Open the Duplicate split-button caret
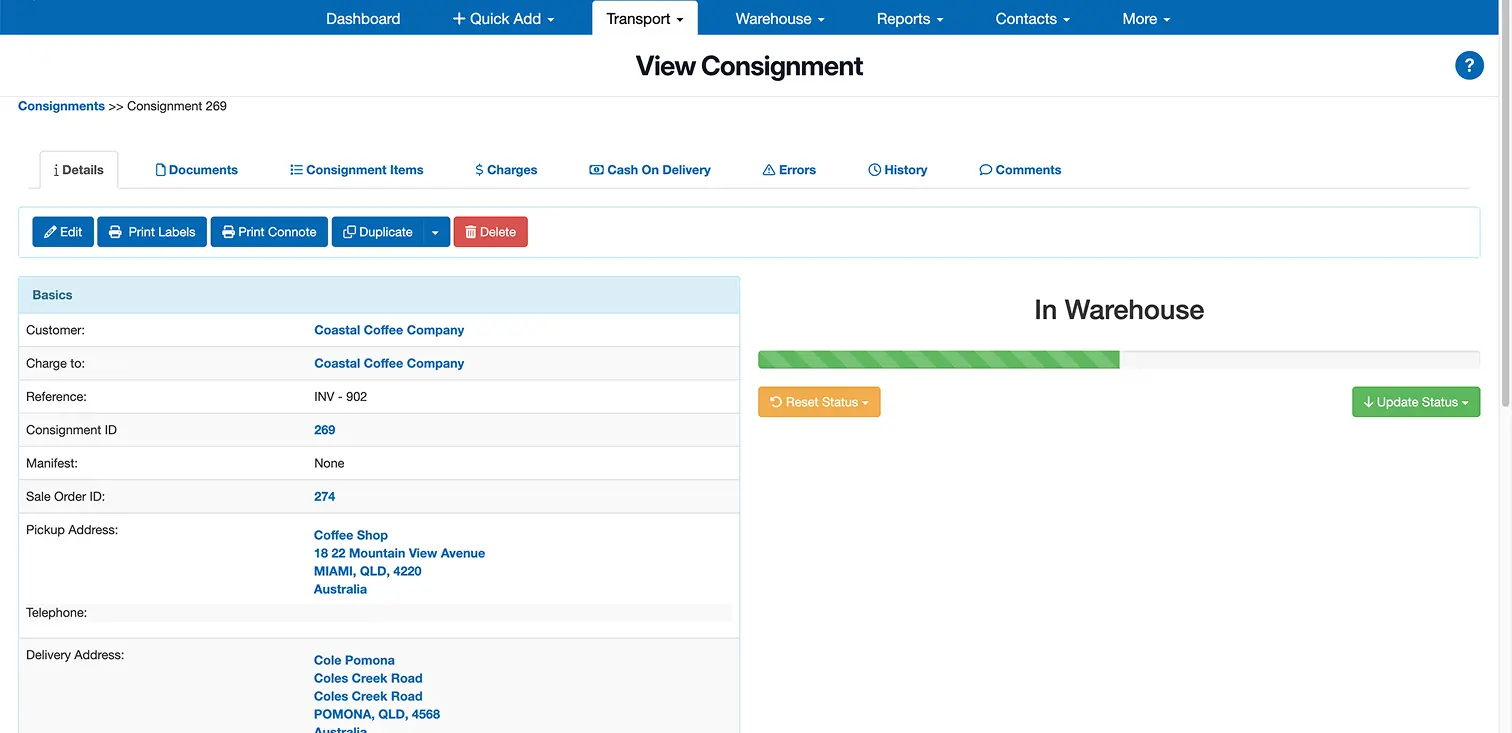The width and height of the screenshot is (1512, 733). (435, 231)
